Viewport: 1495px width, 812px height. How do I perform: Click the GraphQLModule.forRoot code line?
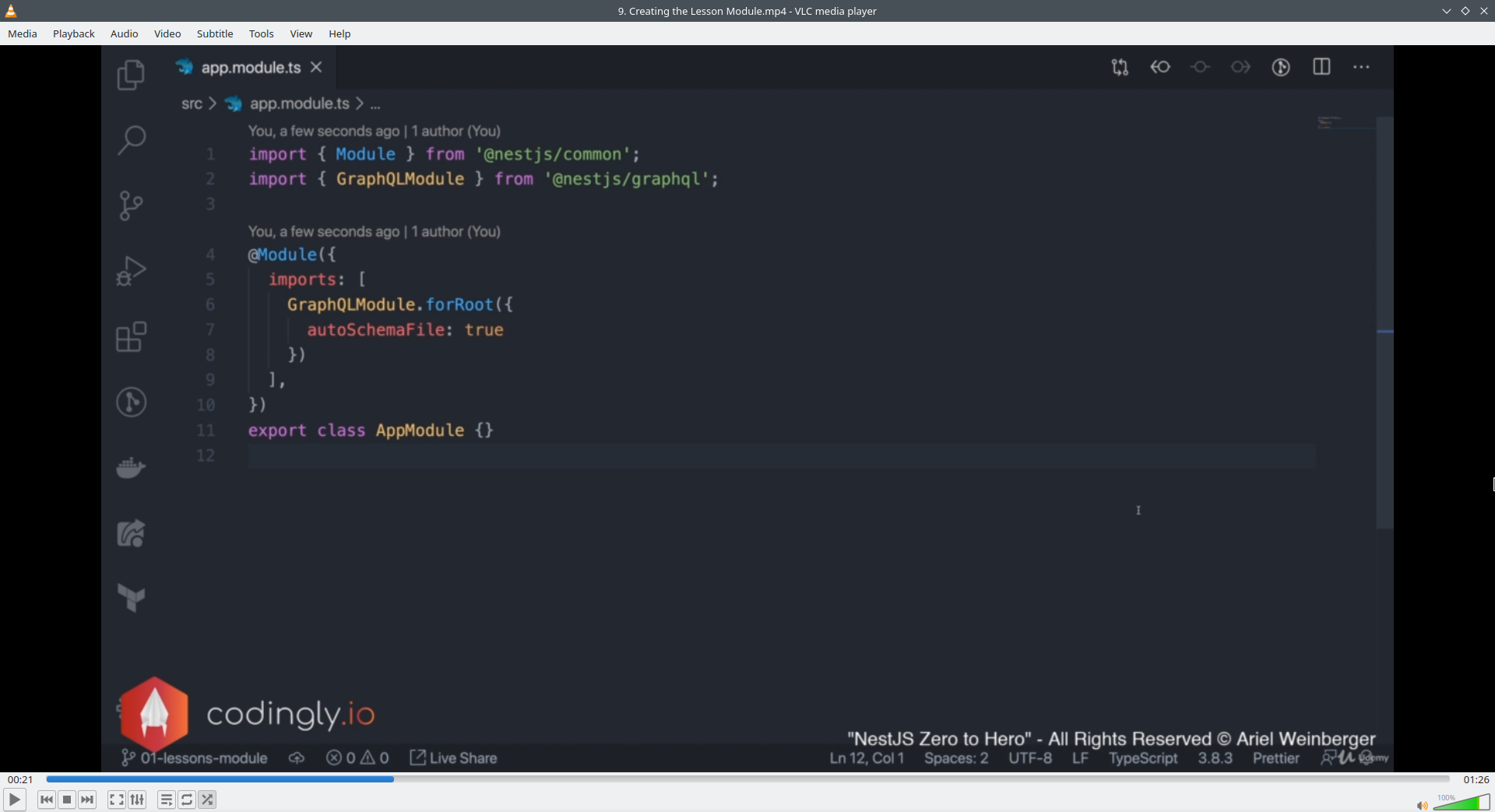tap(399, 304)
